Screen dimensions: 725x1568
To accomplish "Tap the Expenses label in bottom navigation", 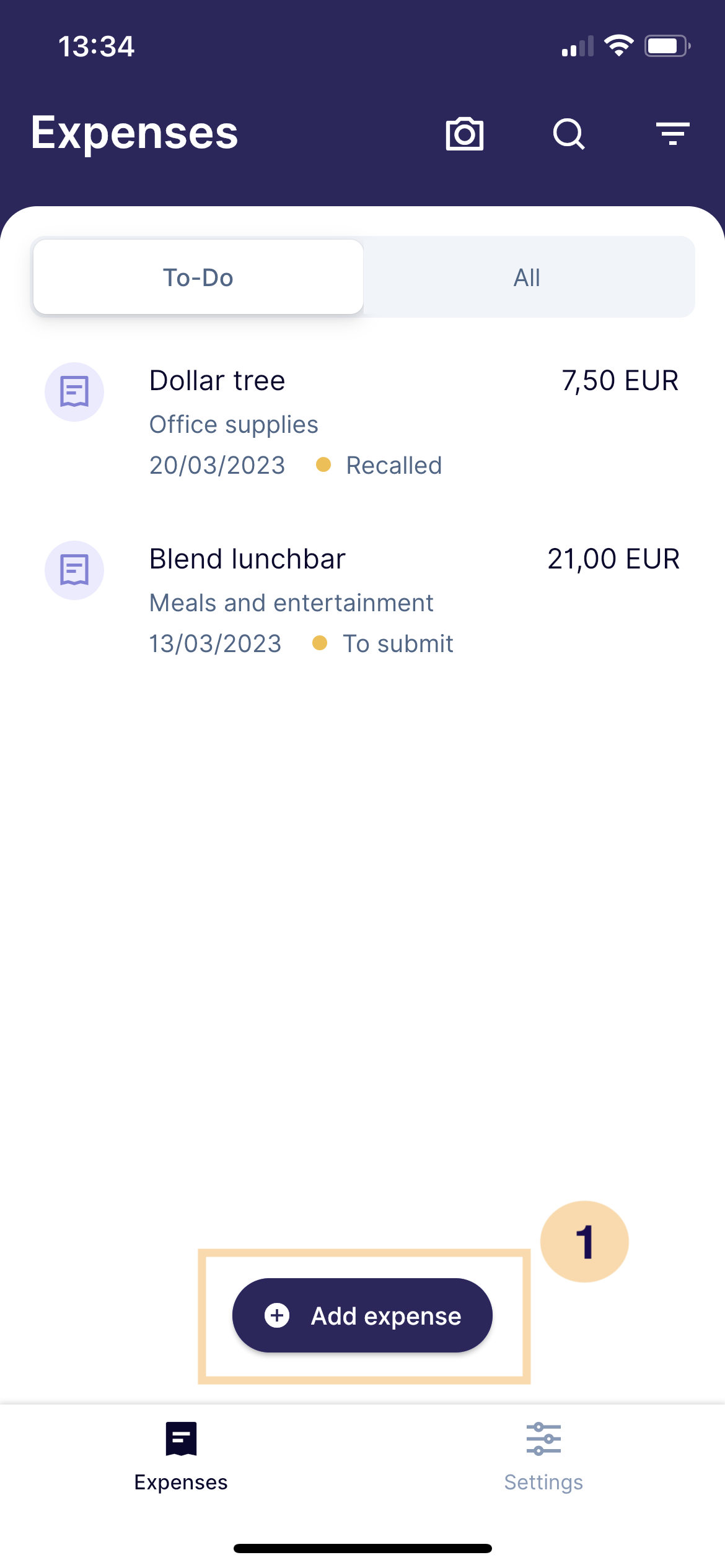I will tap(181, 1482).
